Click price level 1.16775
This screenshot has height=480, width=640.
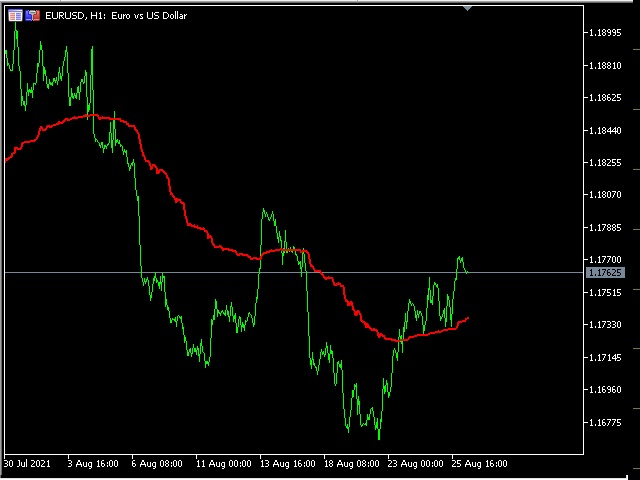(x=605, y=422)
